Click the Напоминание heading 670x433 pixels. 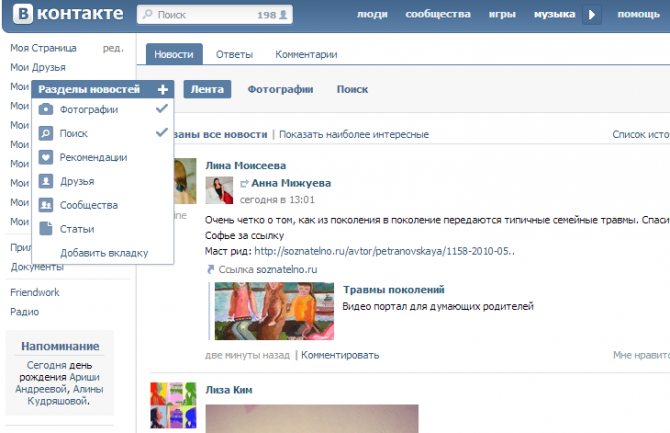click(60, 346)
